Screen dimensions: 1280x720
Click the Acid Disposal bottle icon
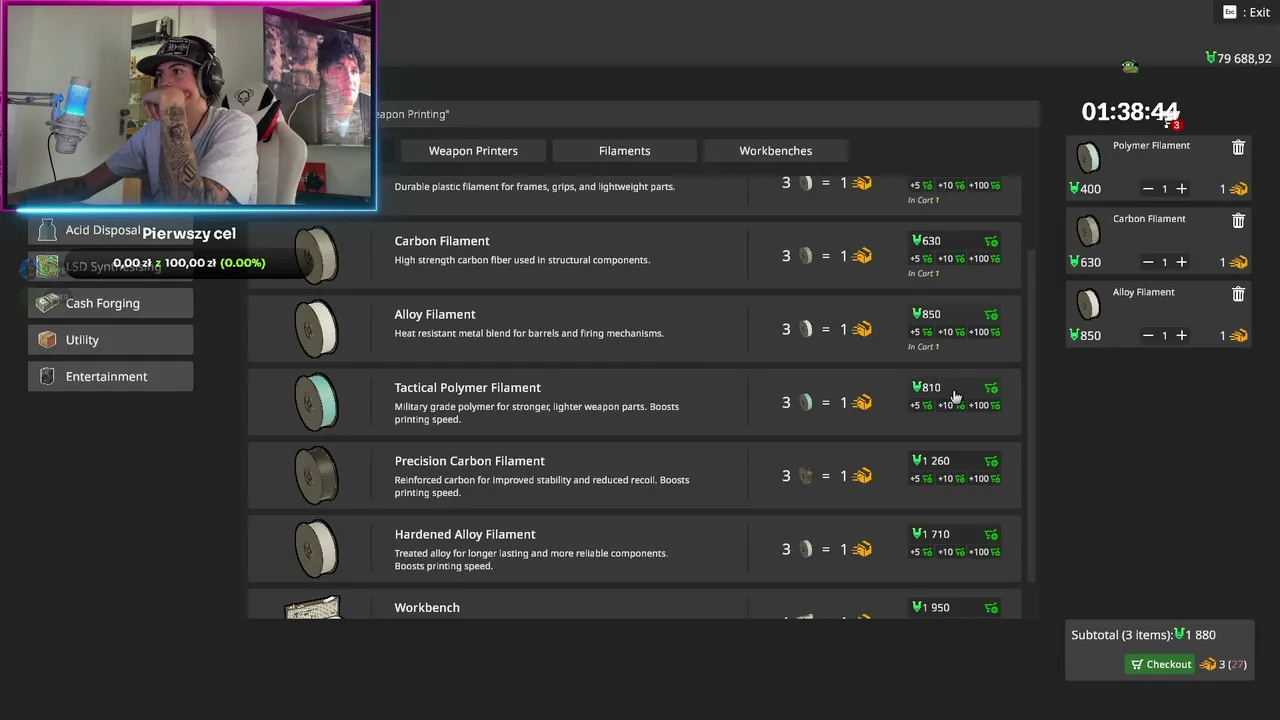(47, 230)
